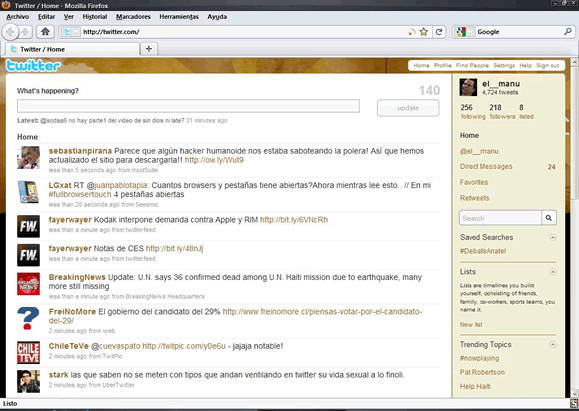Viewport: 579px width, 411px height.
Task: Open #DebateAnatel saved search
Action: 483,251
